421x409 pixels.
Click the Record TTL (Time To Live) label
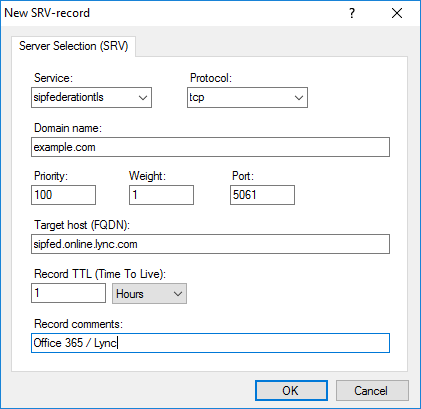pyautogui.click(x=100, y=274)
